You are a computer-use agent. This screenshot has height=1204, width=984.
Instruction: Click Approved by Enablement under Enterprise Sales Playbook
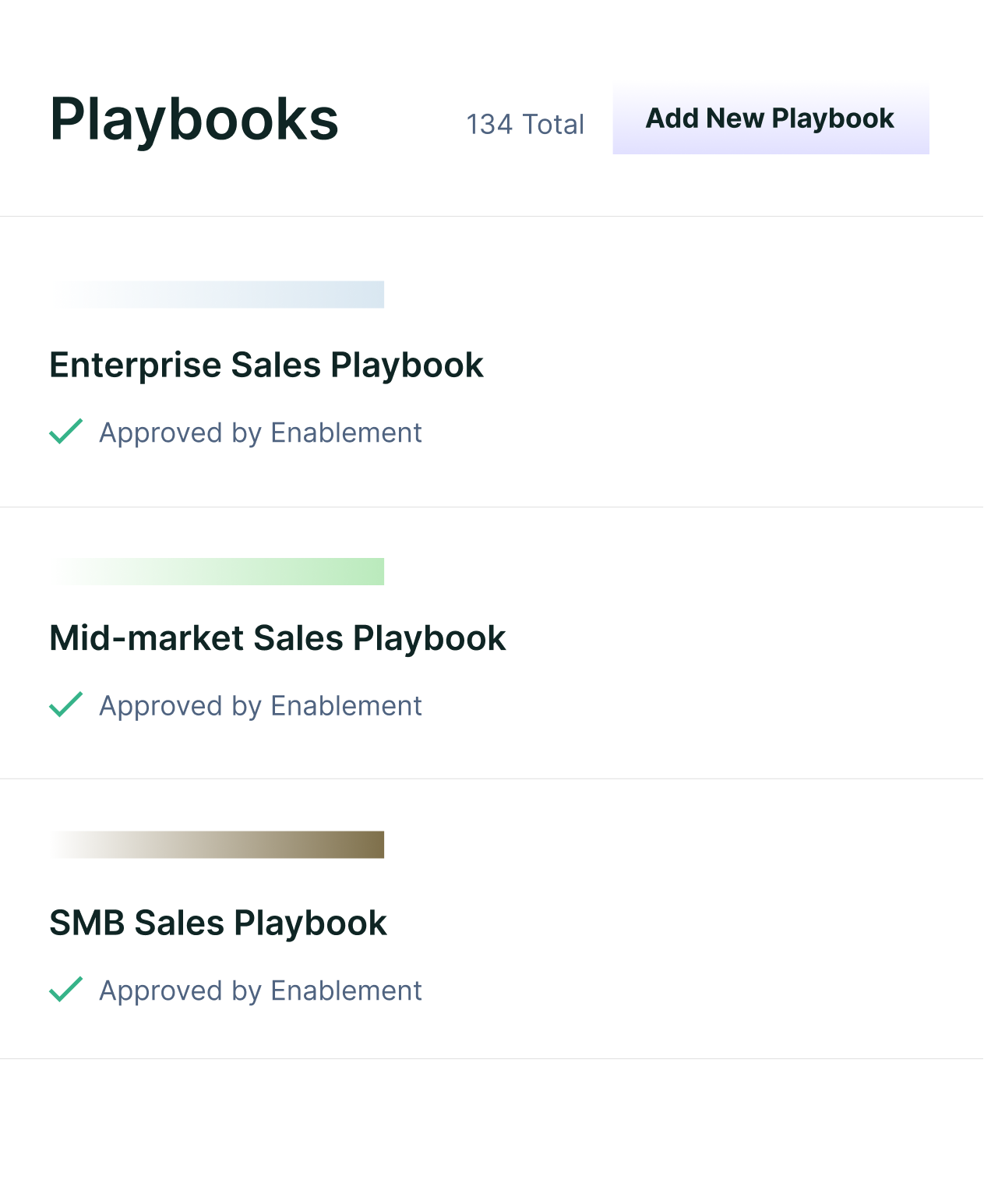pos(260,433)
